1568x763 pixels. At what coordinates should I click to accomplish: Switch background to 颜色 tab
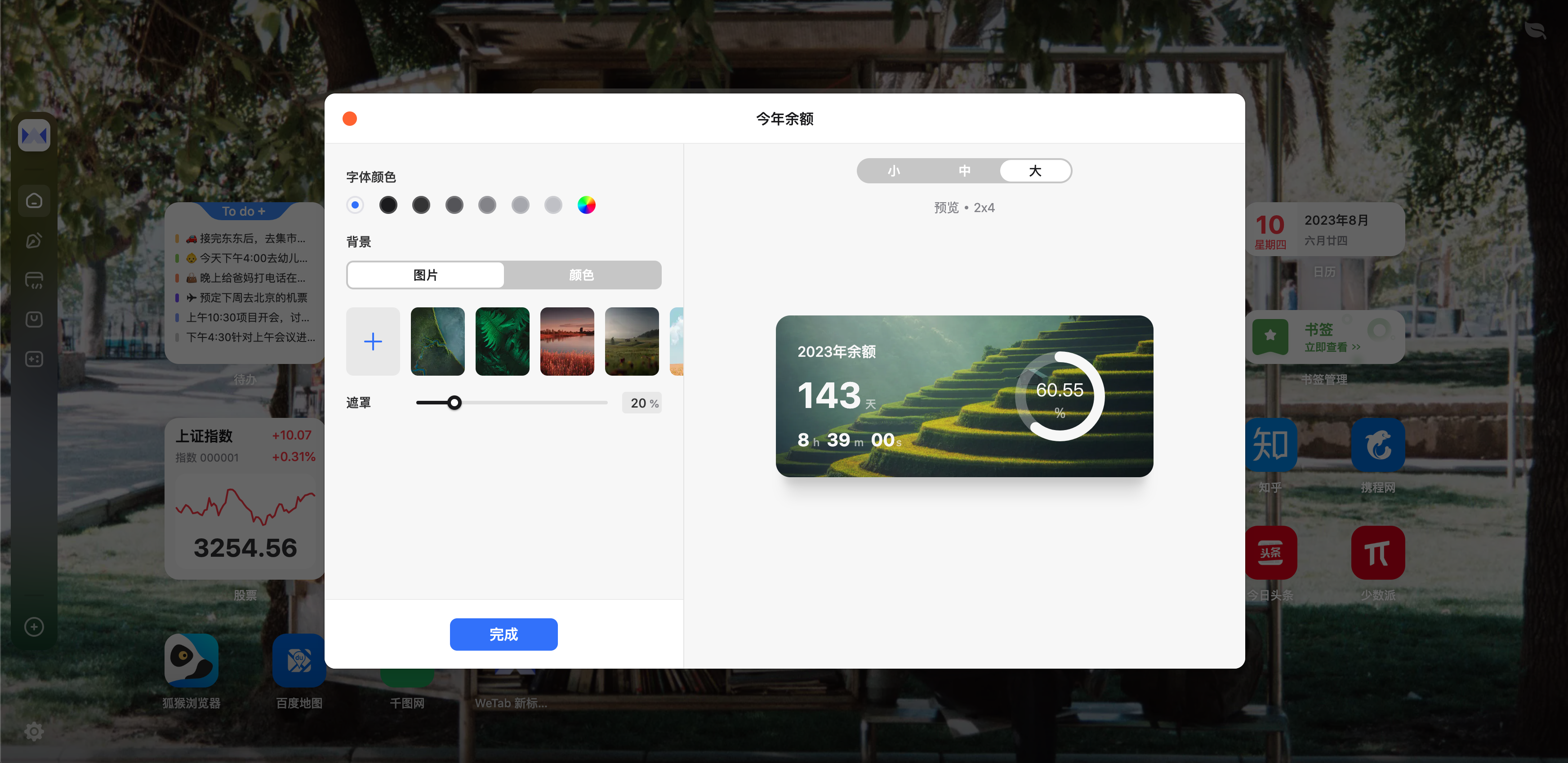[x=581, y=275]
